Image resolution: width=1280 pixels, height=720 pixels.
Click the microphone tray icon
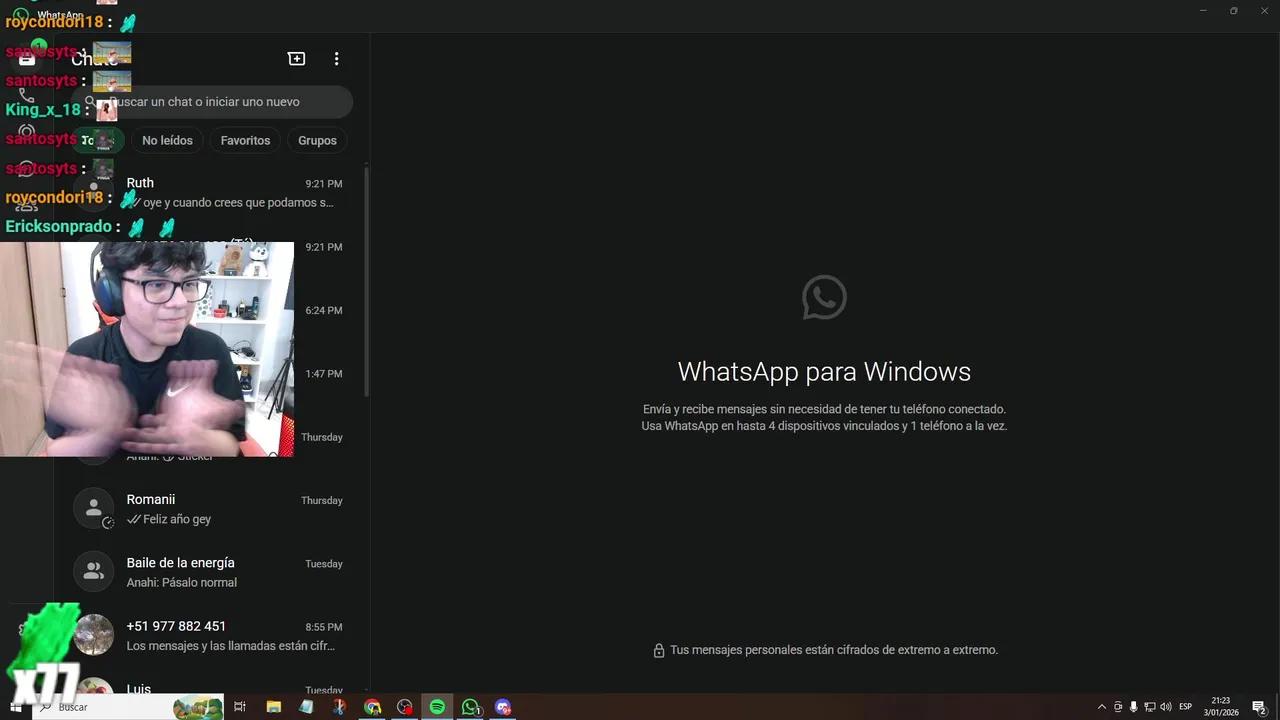pyautogui.click(x=1133, y=707)
